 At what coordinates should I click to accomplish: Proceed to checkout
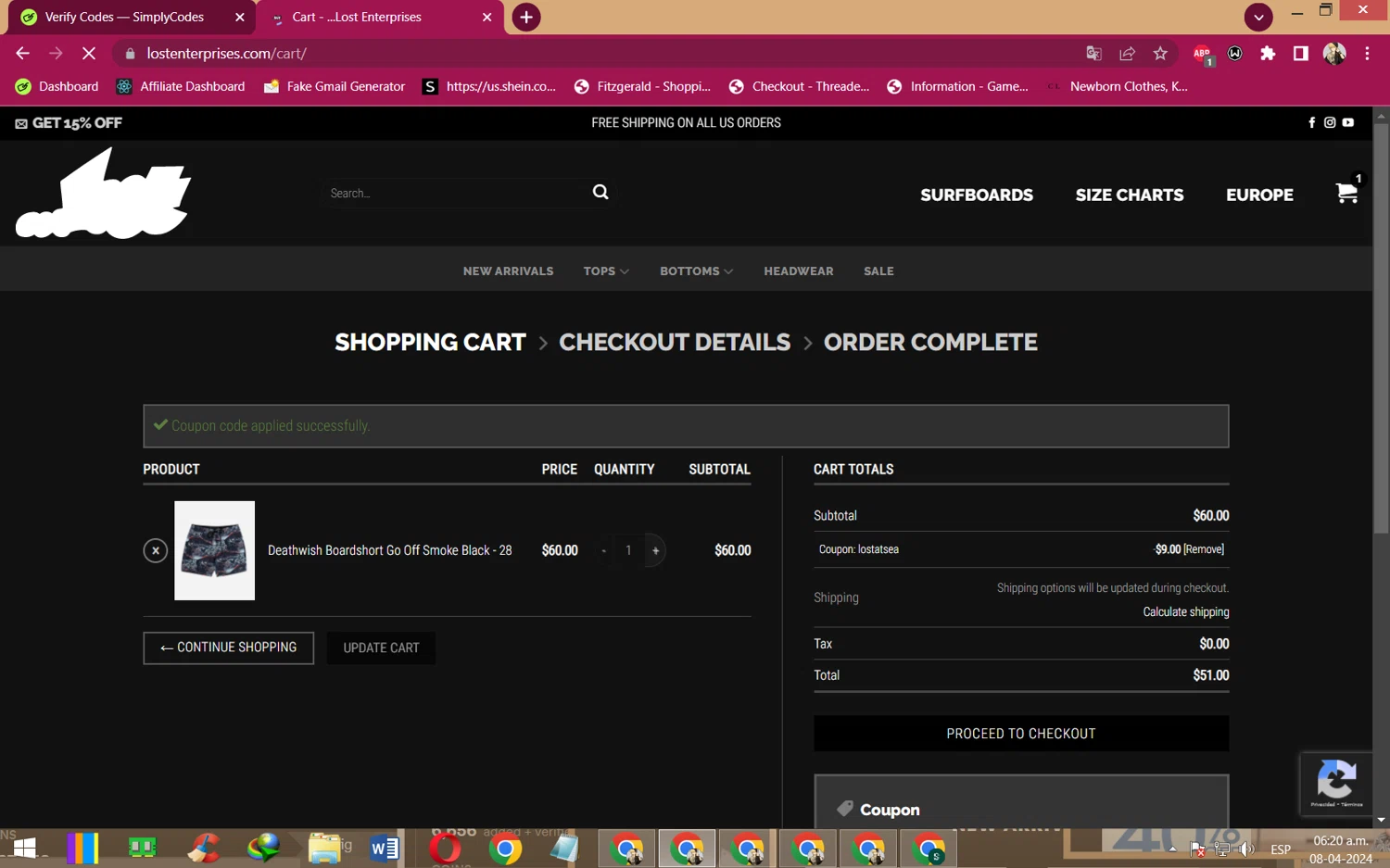point(1021,734)
